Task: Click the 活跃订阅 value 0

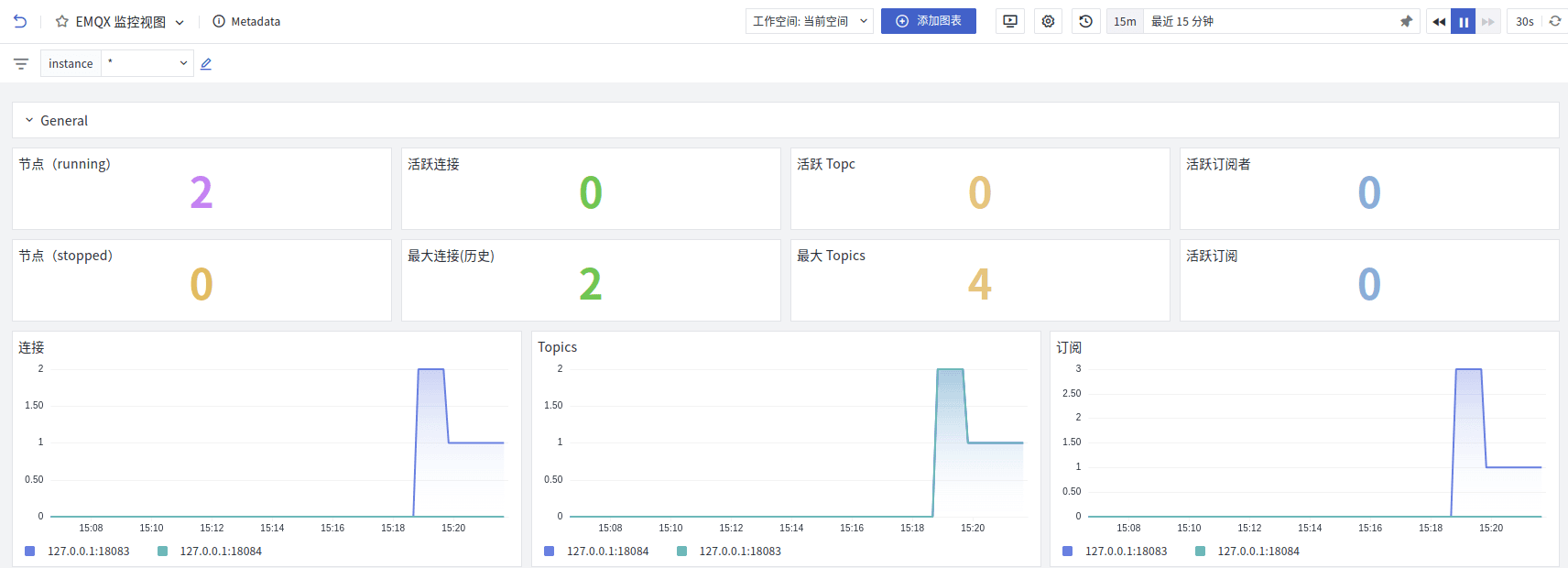Action: (x=1369, y=284)
